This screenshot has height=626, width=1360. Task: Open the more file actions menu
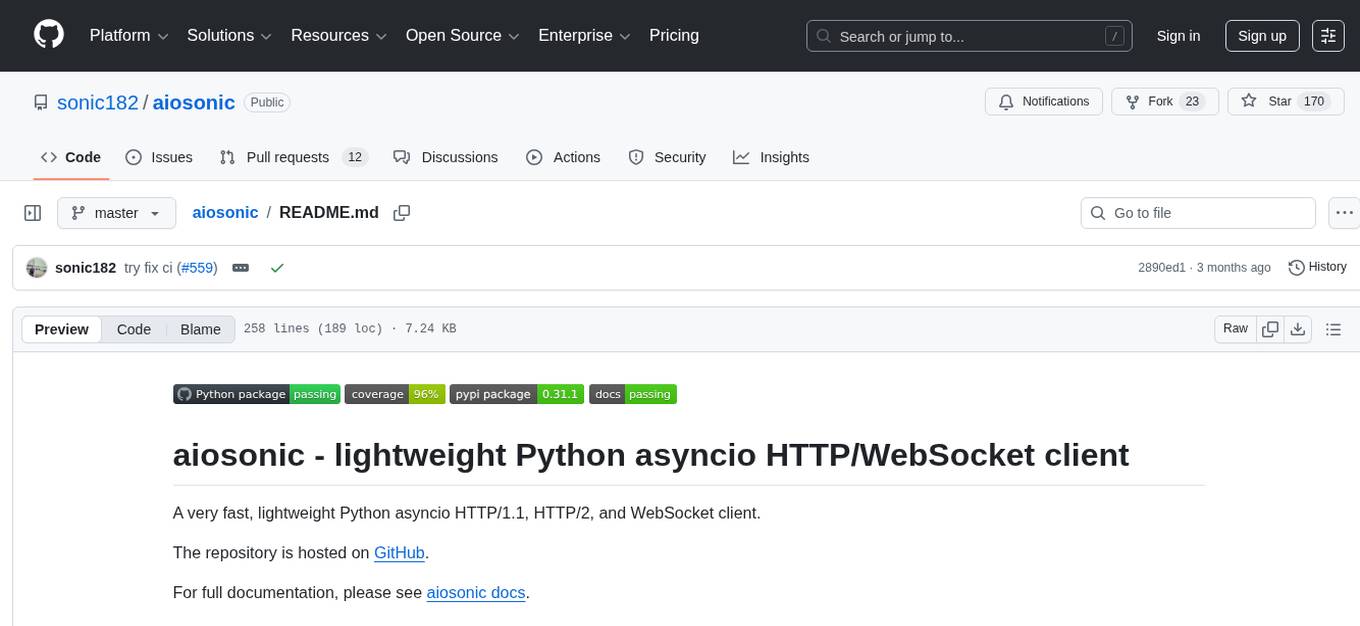[1345, 213]
